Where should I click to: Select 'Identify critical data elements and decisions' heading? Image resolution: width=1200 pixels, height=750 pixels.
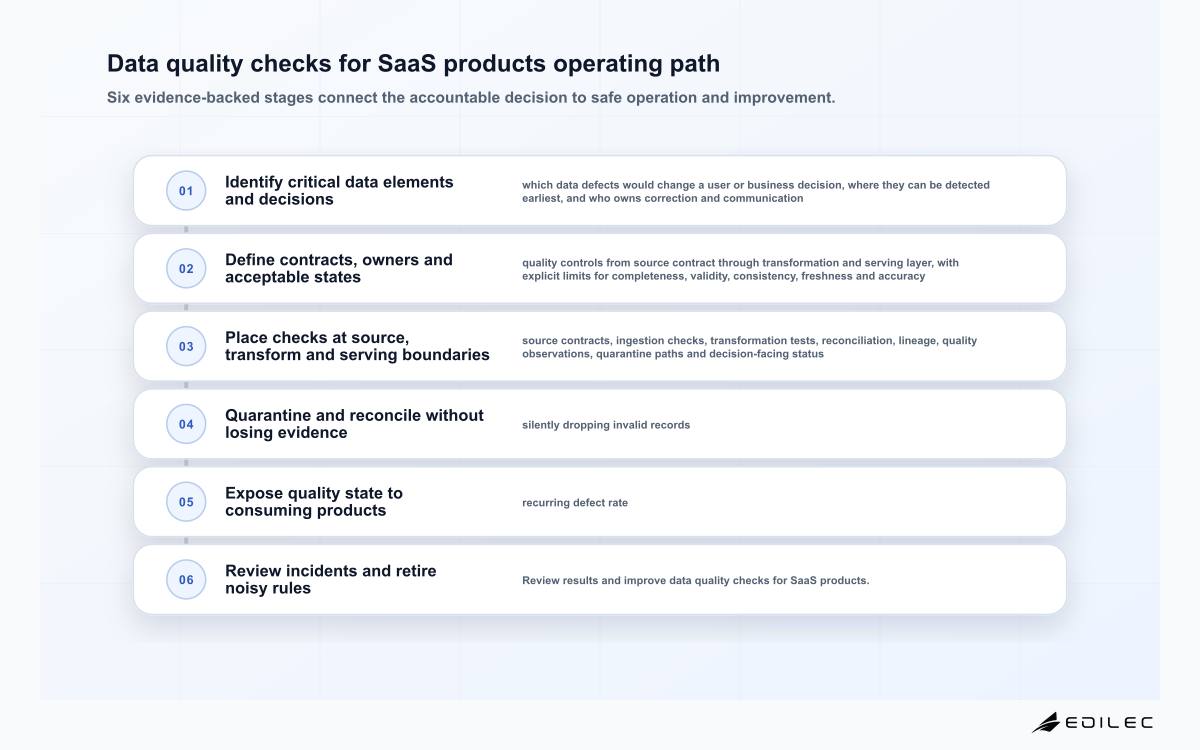(339, 191)
